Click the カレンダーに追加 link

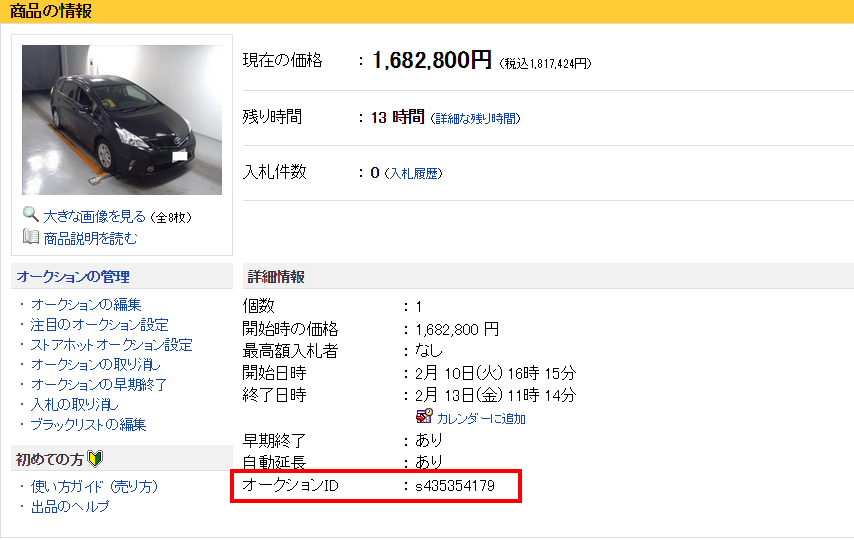click(481, 418)
